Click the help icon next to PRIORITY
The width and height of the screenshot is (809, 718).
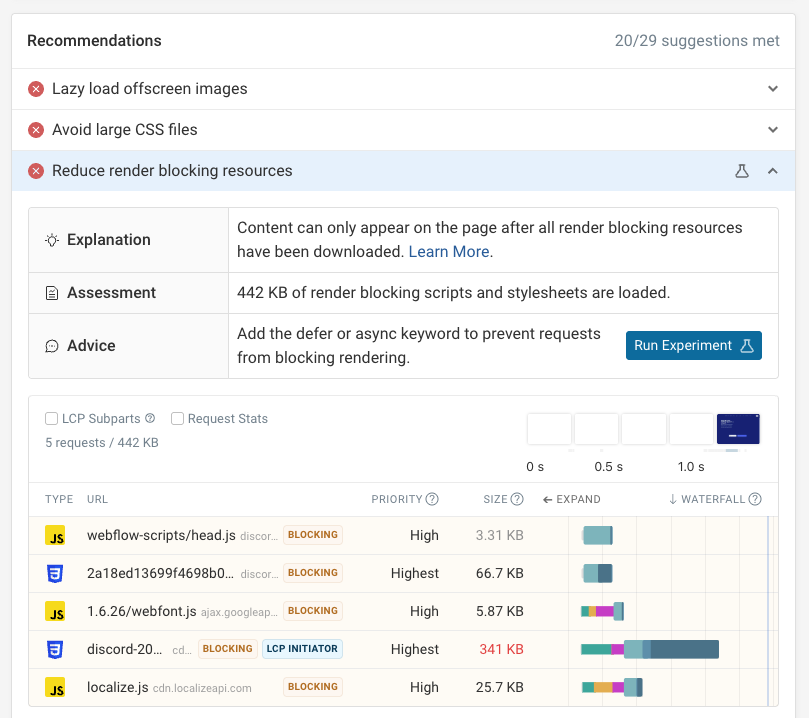(432, 499)
